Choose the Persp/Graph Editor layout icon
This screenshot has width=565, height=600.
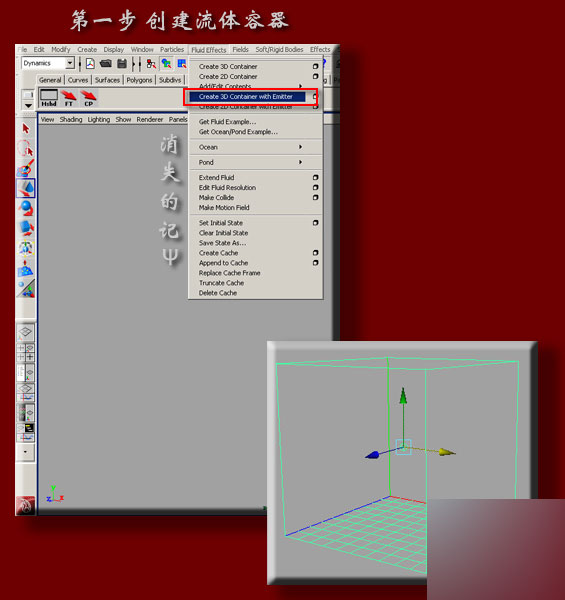[26, 392]
